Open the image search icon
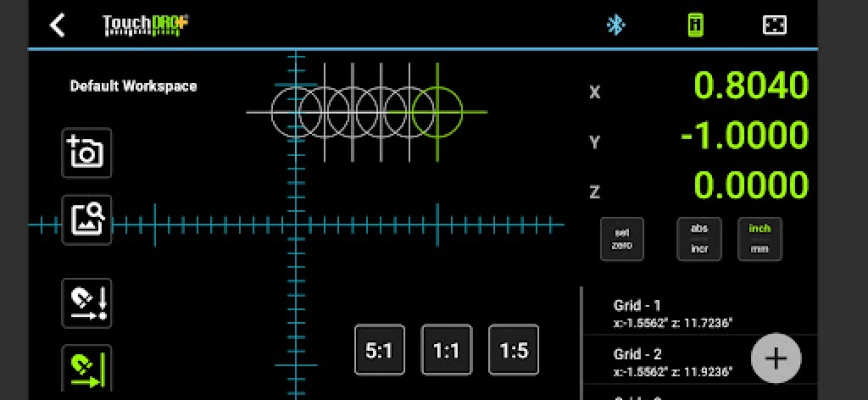 86,219
